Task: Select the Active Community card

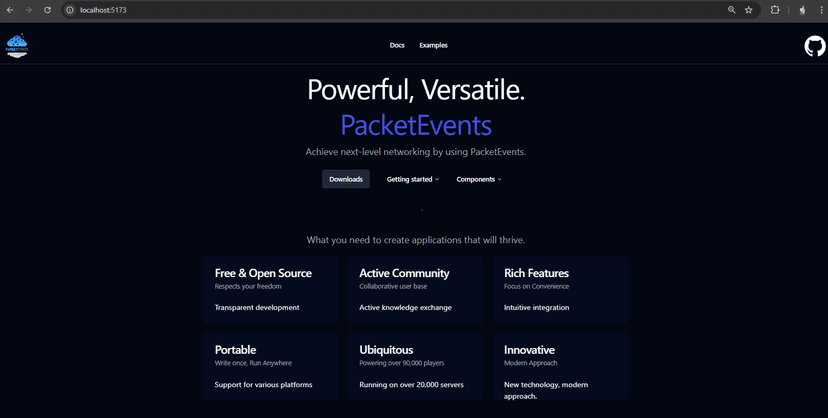Action: 416,290
